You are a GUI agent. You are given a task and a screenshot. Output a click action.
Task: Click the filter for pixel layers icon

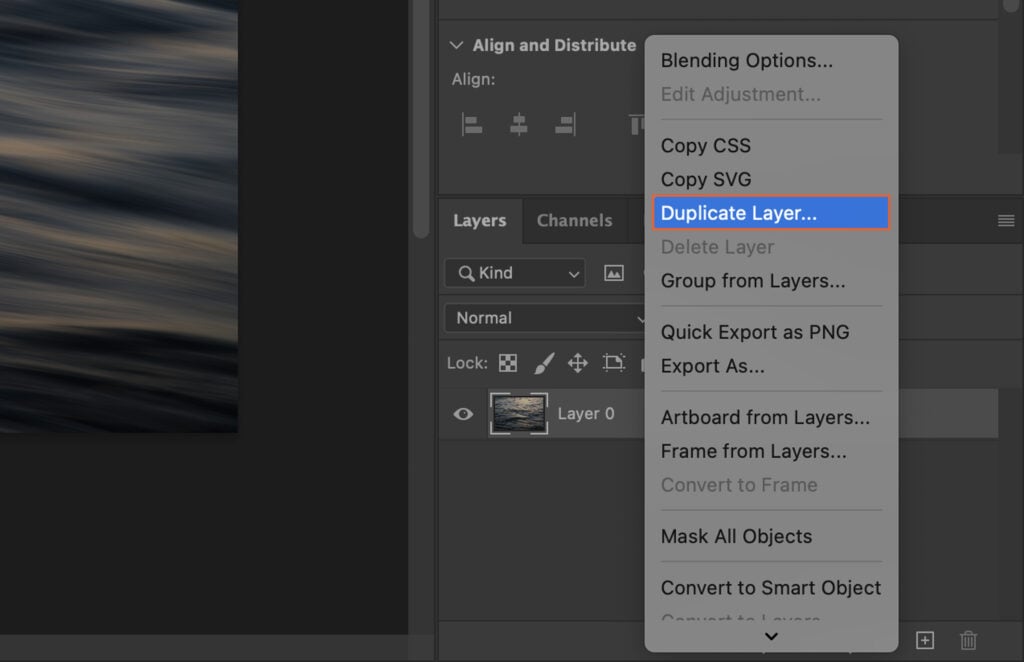click(x=614, y=272)
